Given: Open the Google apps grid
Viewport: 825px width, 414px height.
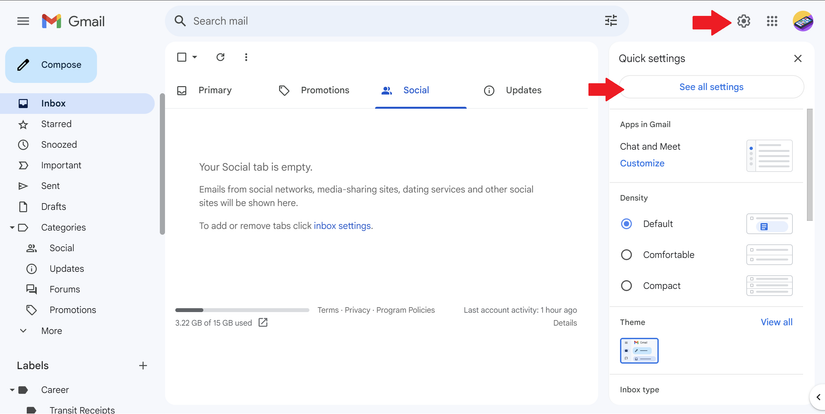Looking at the screenshot, I should click(772, 21).
